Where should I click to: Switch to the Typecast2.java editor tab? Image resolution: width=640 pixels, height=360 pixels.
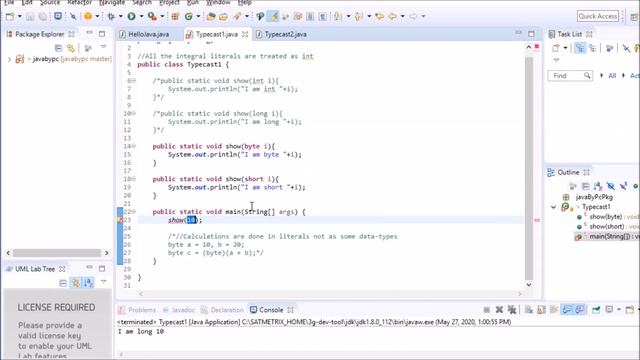pos(285,34)
